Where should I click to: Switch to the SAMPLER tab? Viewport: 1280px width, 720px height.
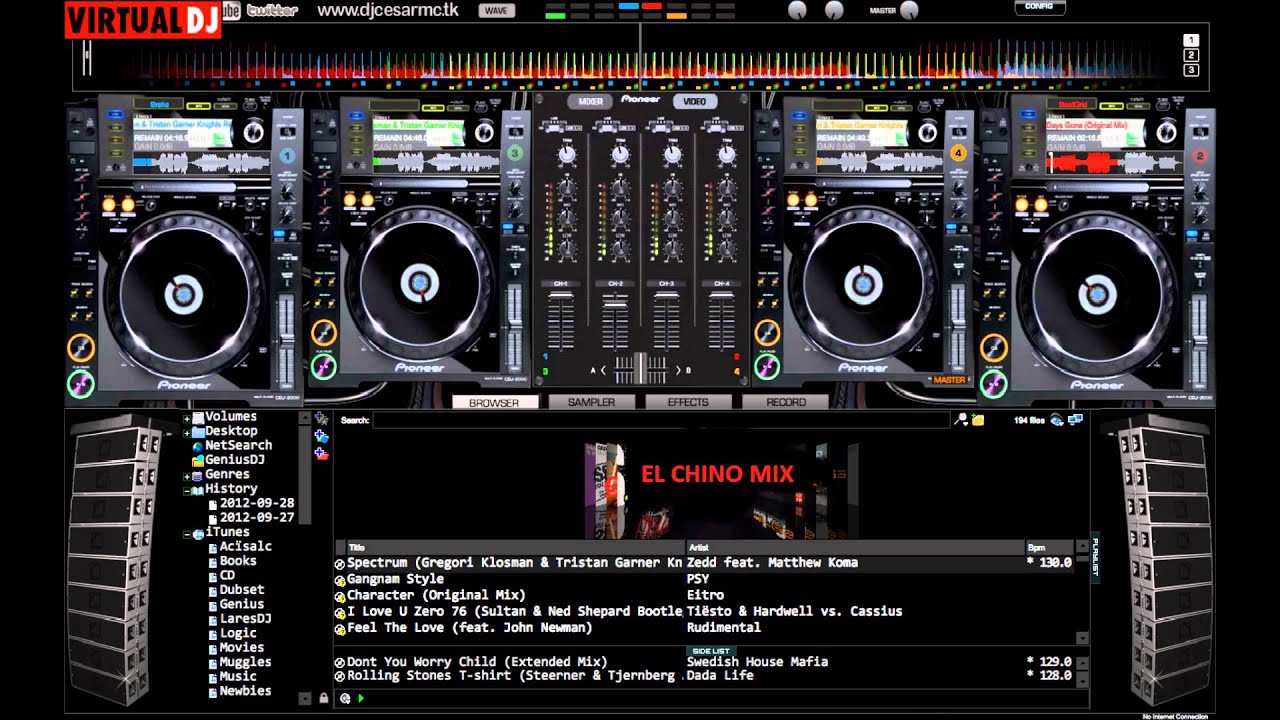coord(592,402)
